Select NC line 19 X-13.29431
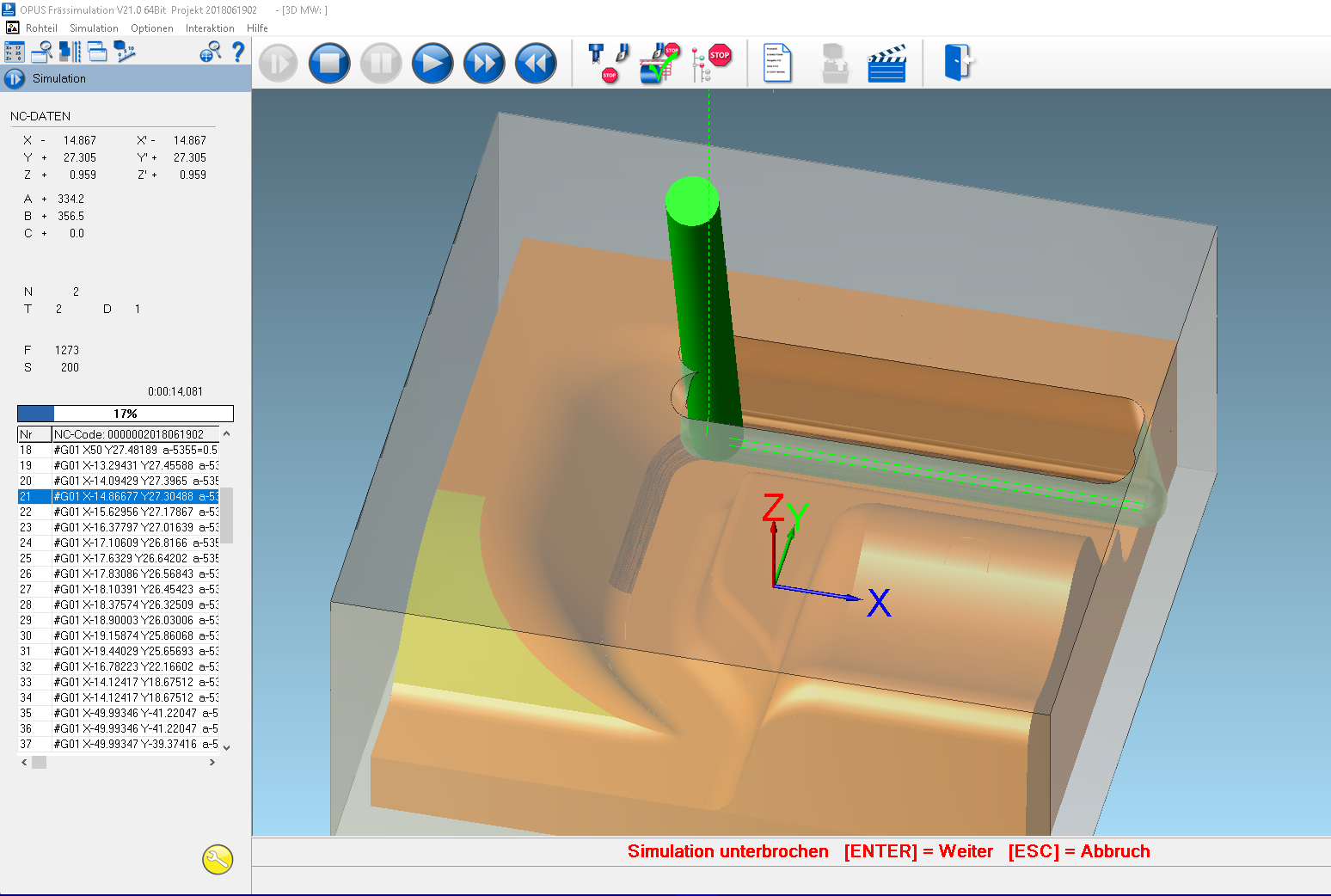 tap(119, 465)
